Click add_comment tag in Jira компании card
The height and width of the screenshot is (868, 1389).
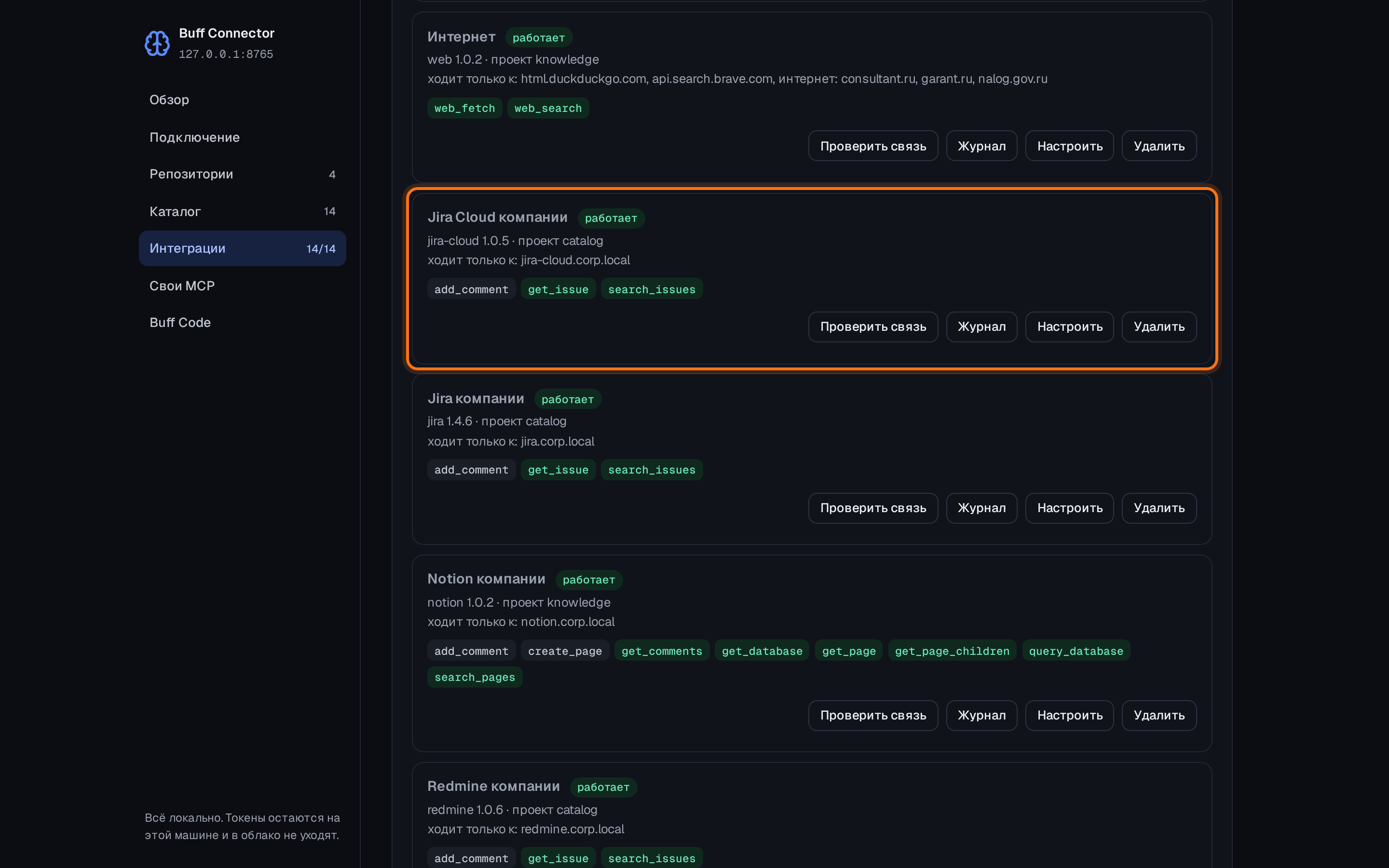tap(471, 470)
